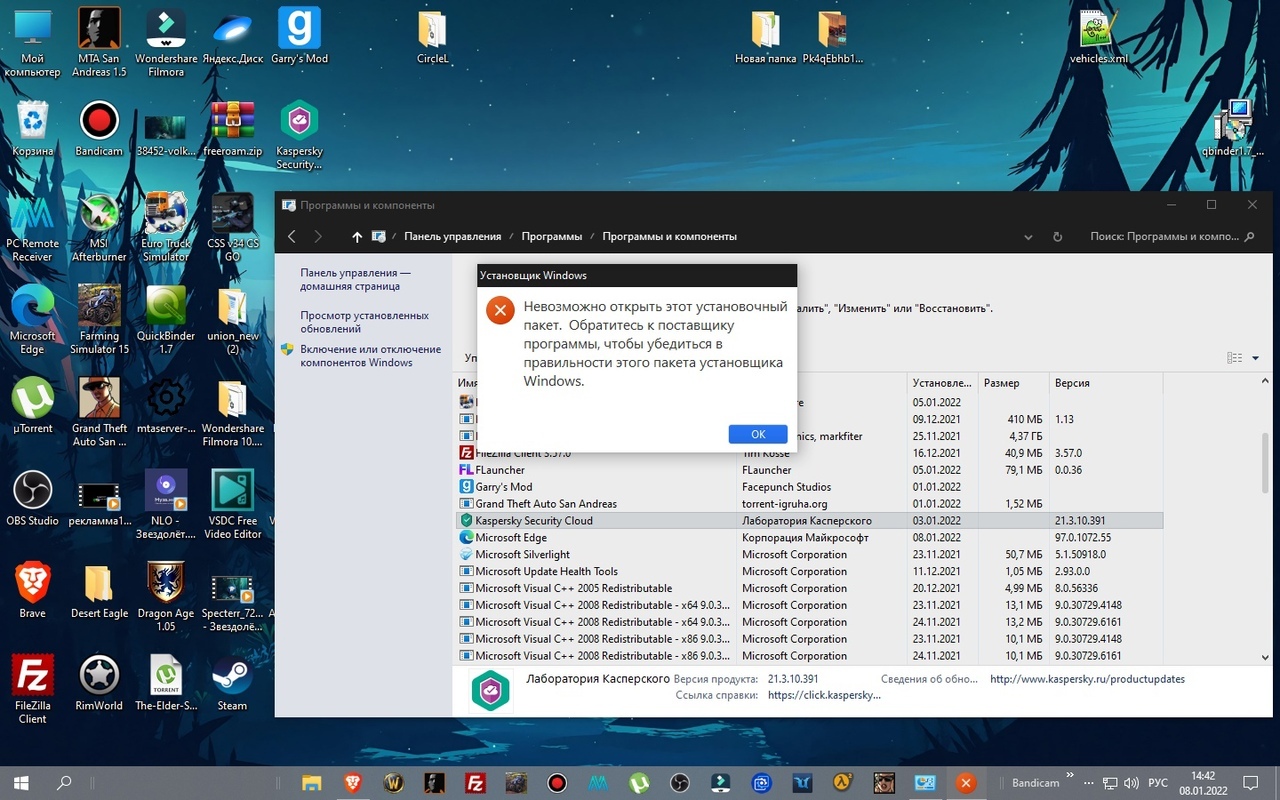Click OK in the Windows Installer error dialog
Screen dimensions: 1280x800
(758, 434)
